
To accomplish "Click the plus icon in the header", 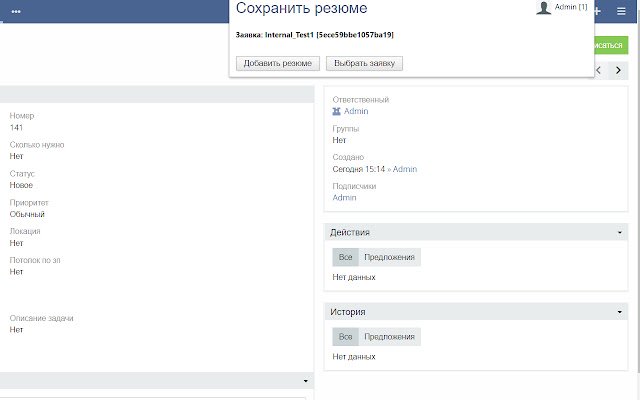I will click(x=598, y=11).
